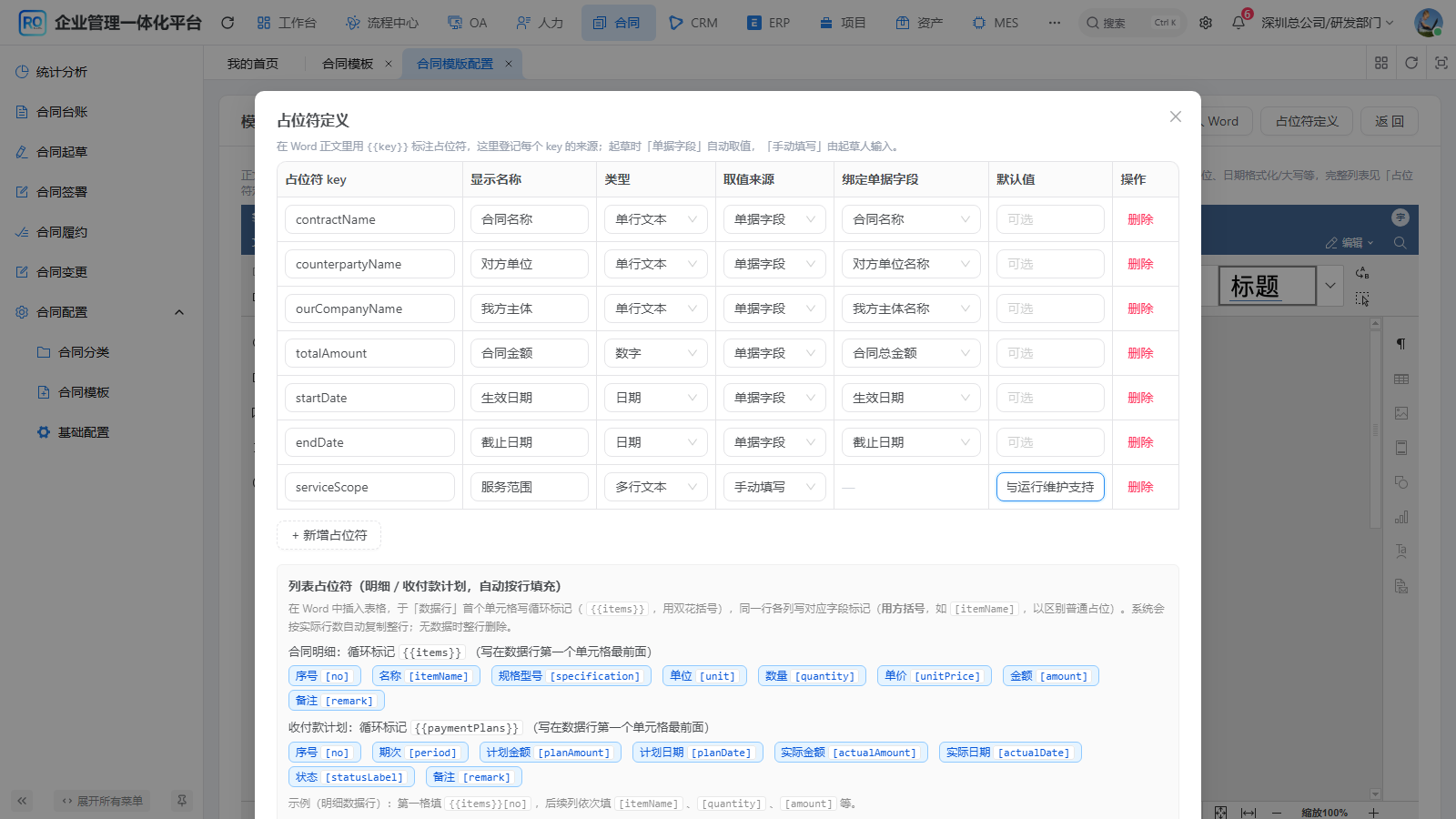Open the settings gear icon in header

pyautogui.click(x=1206, y=23)
